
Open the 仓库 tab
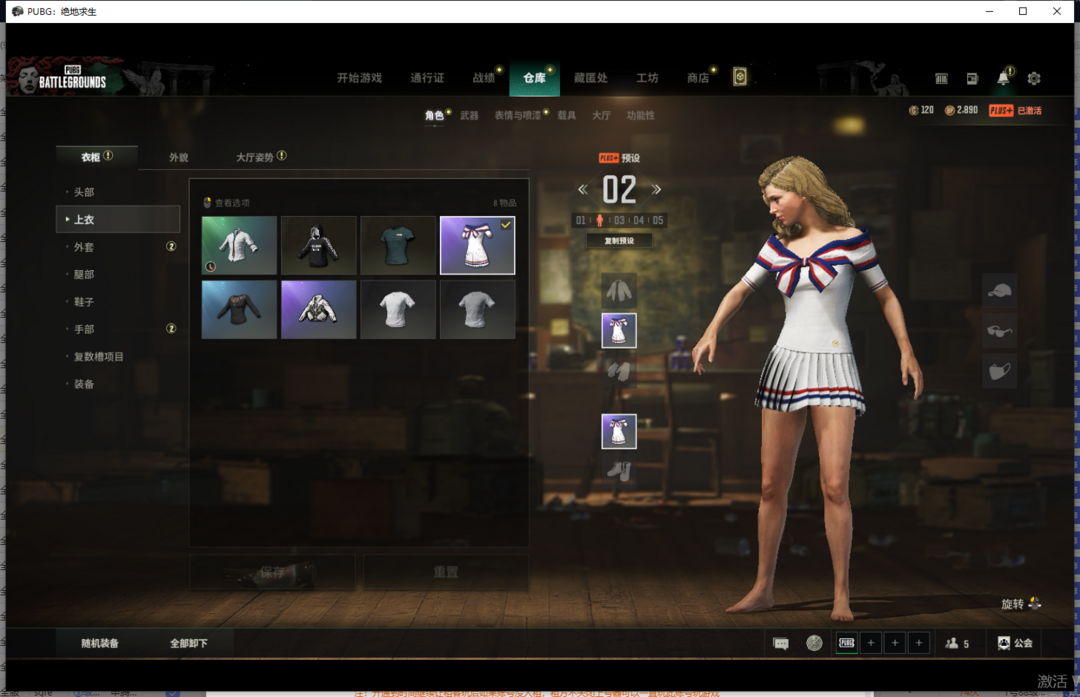coord(534,78)
